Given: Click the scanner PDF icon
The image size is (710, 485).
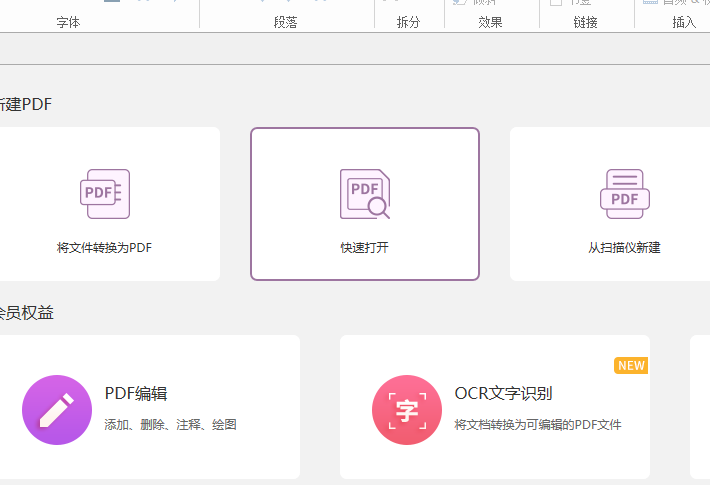Looking at the screenshot, I should [625, 194].
